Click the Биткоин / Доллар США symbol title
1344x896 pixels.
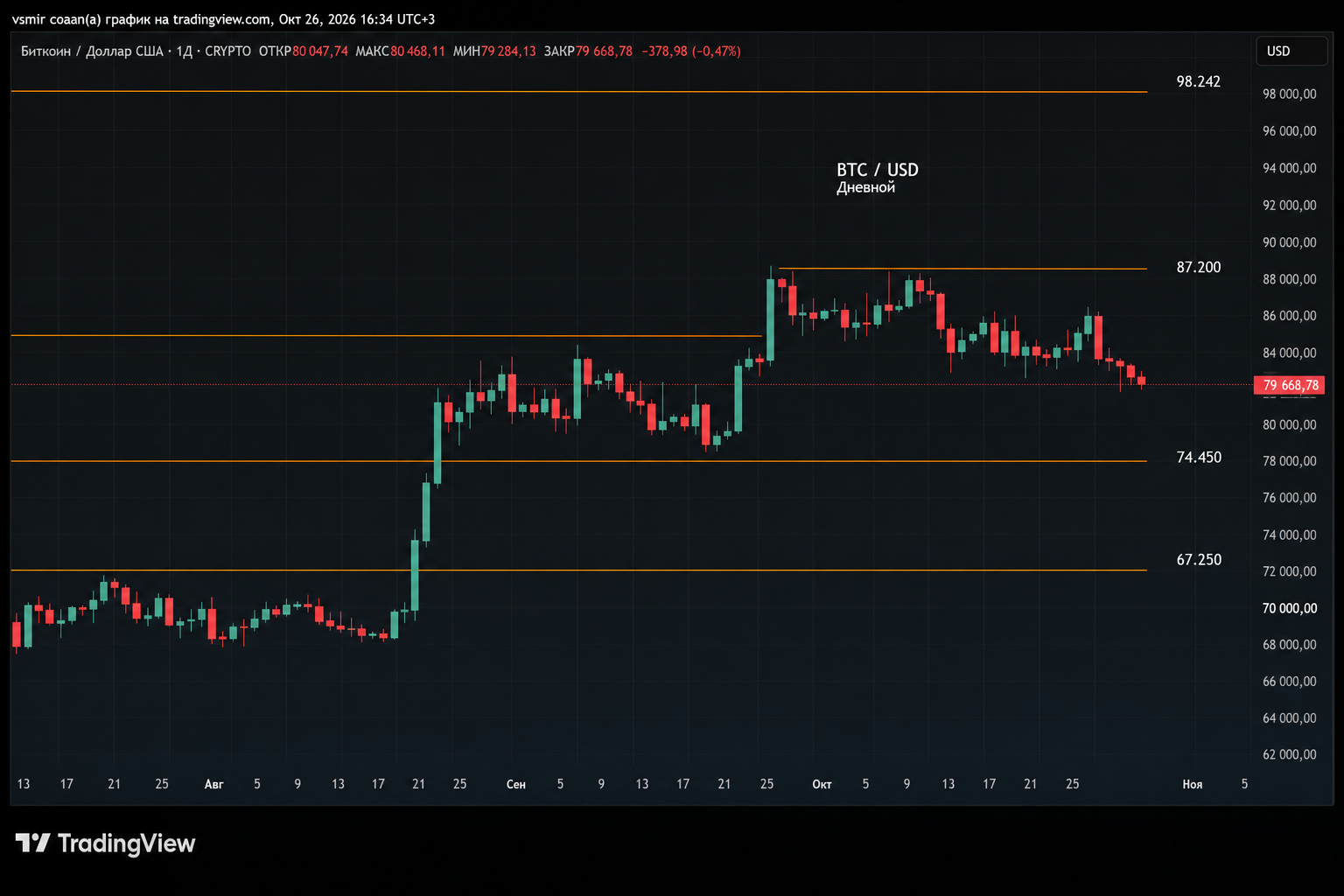(x=92, y=51)
